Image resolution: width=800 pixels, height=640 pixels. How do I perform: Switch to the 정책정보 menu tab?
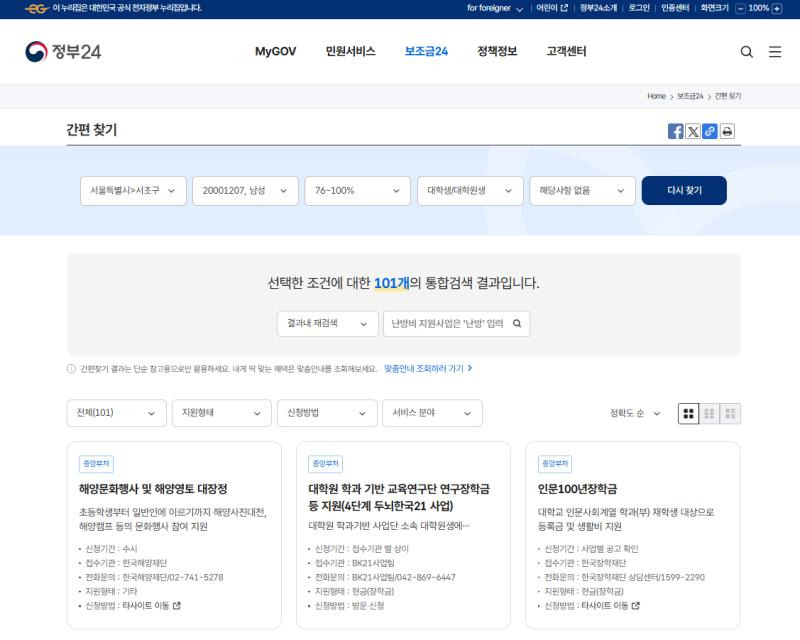496,50
